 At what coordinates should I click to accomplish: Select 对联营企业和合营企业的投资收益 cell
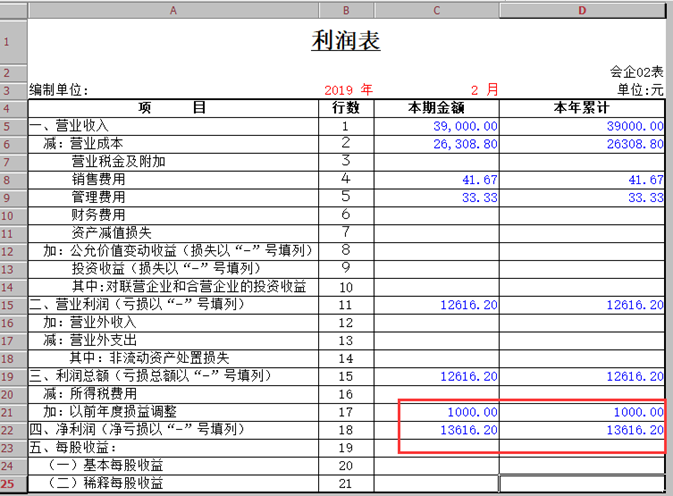point(173,287)
